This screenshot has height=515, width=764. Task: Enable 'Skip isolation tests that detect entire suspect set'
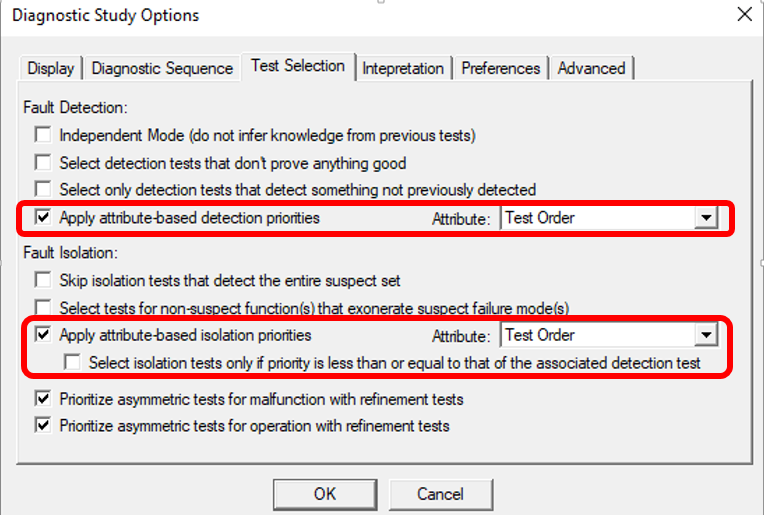coord(43,280)
